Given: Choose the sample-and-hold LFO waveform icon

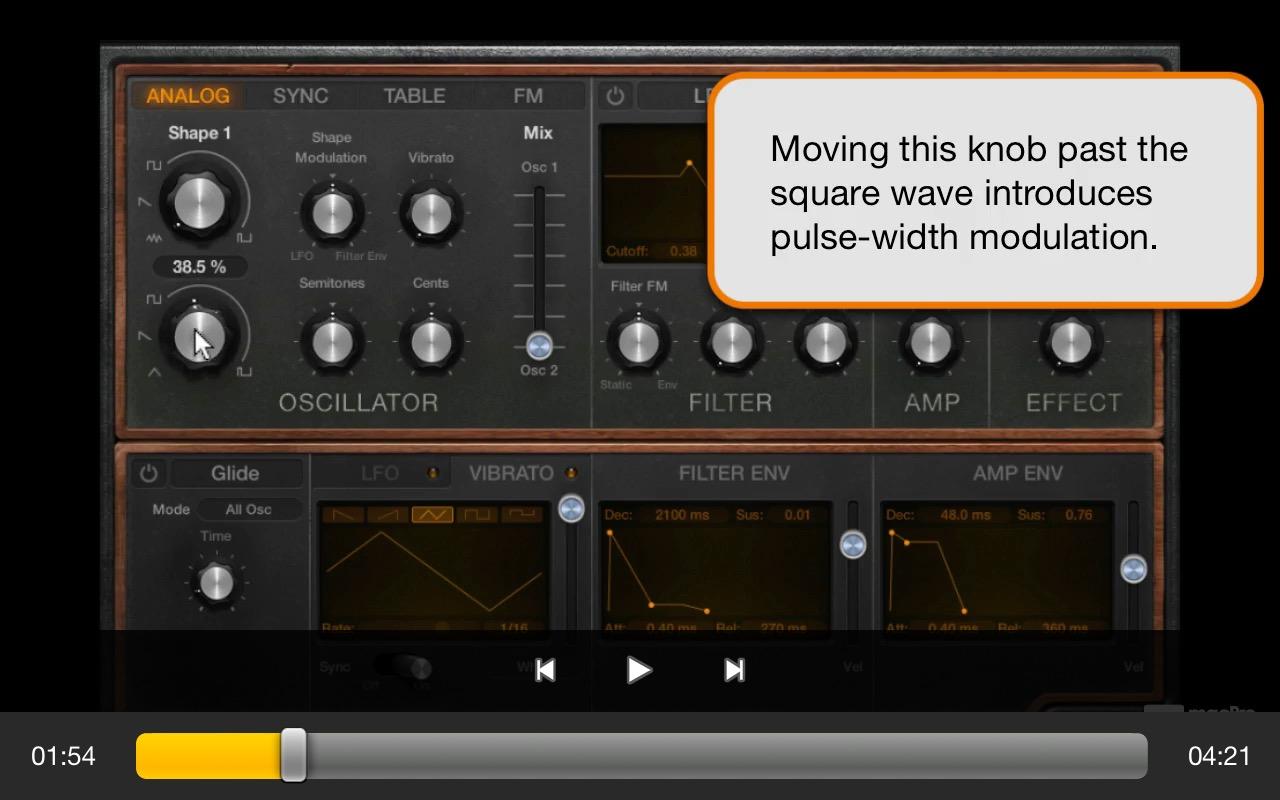Looking at the screenshot, I should pyautogui.click(x=522, y=514).
